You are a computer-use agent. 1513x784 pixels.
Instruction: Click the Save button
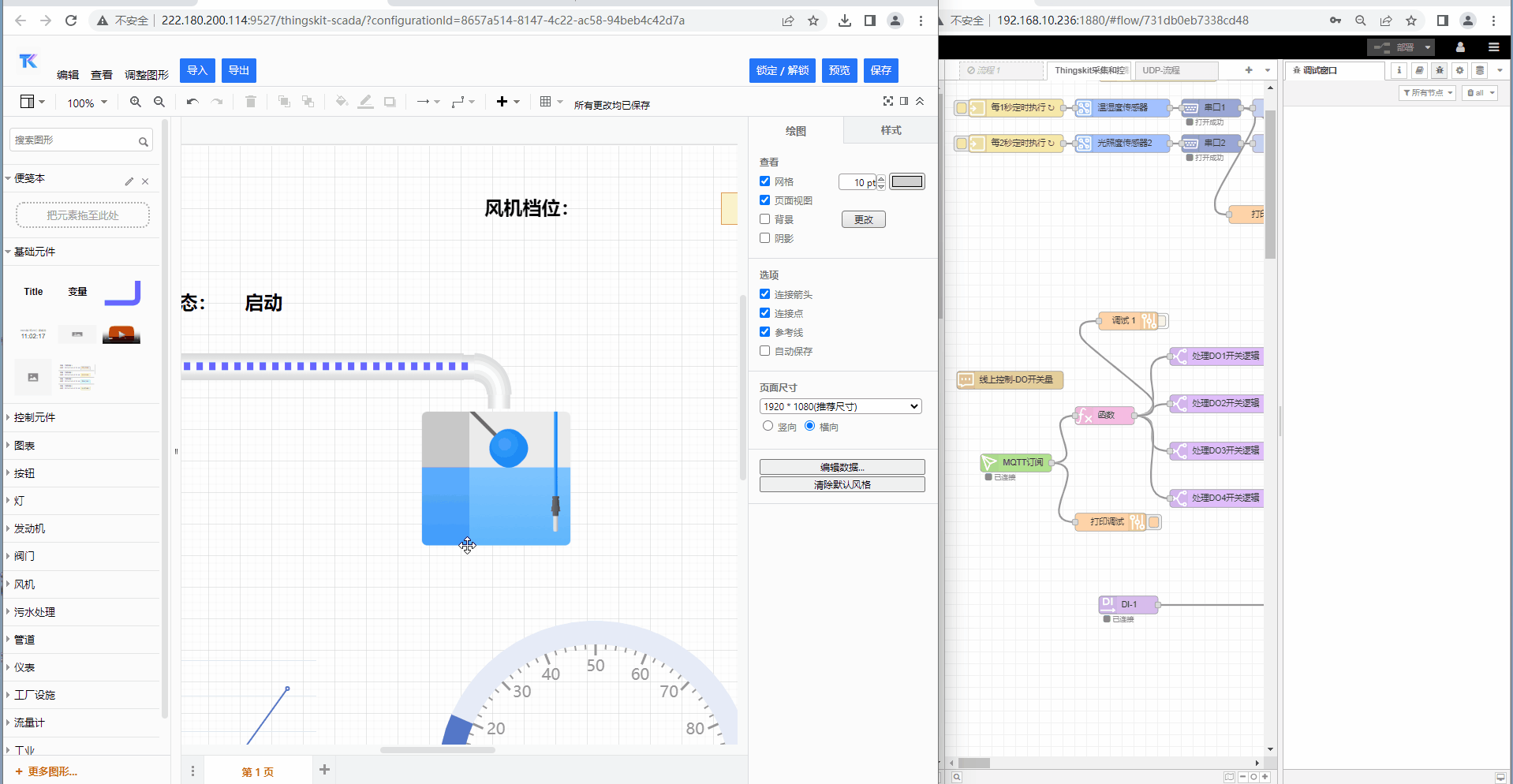tap(881, 70)
